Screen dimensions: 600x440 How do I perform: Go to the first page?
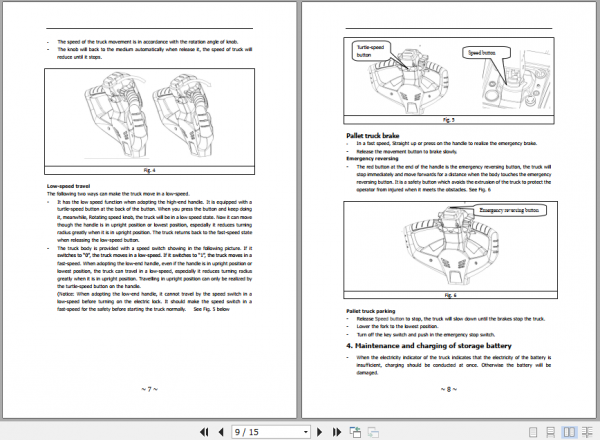click(x=204, y=432)
